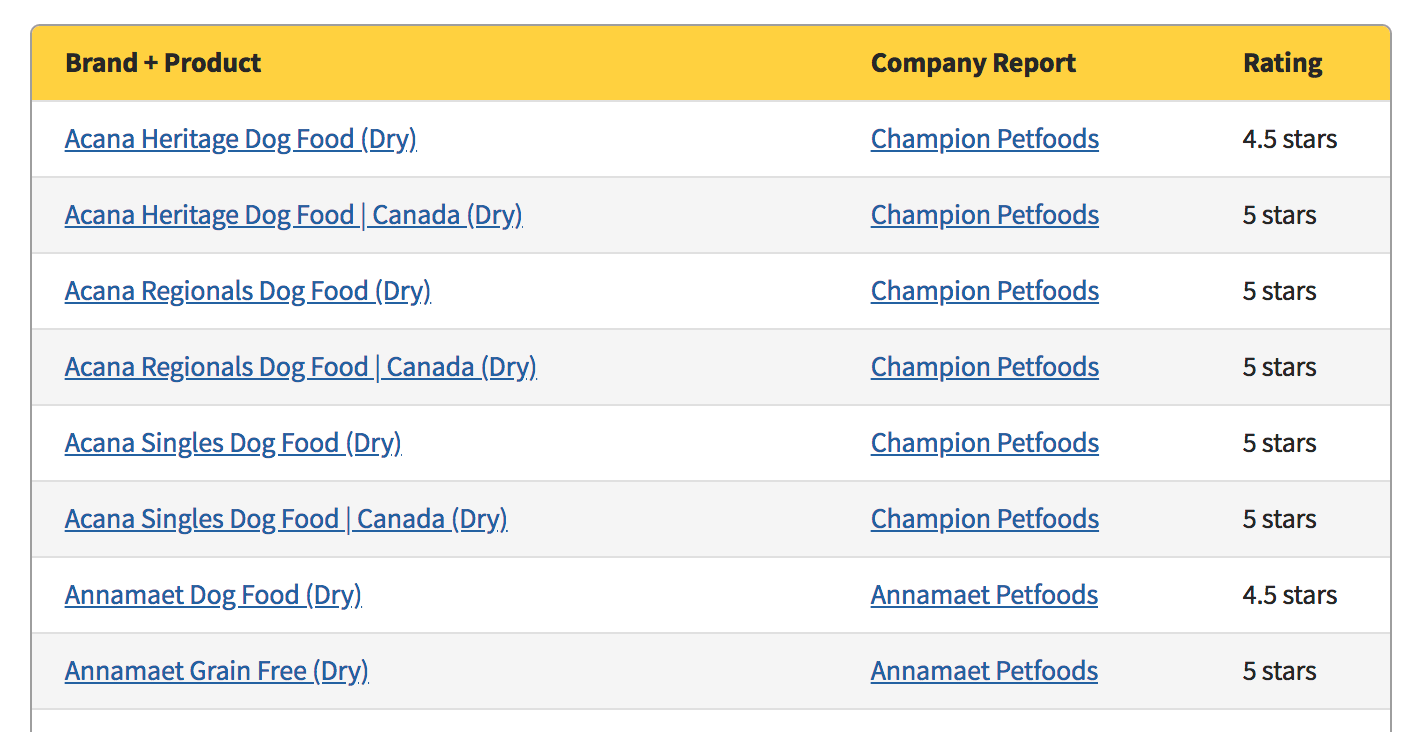Click the Company Report column header
This screenshot has width=1416, height=732.
click(x=973, y=63)
